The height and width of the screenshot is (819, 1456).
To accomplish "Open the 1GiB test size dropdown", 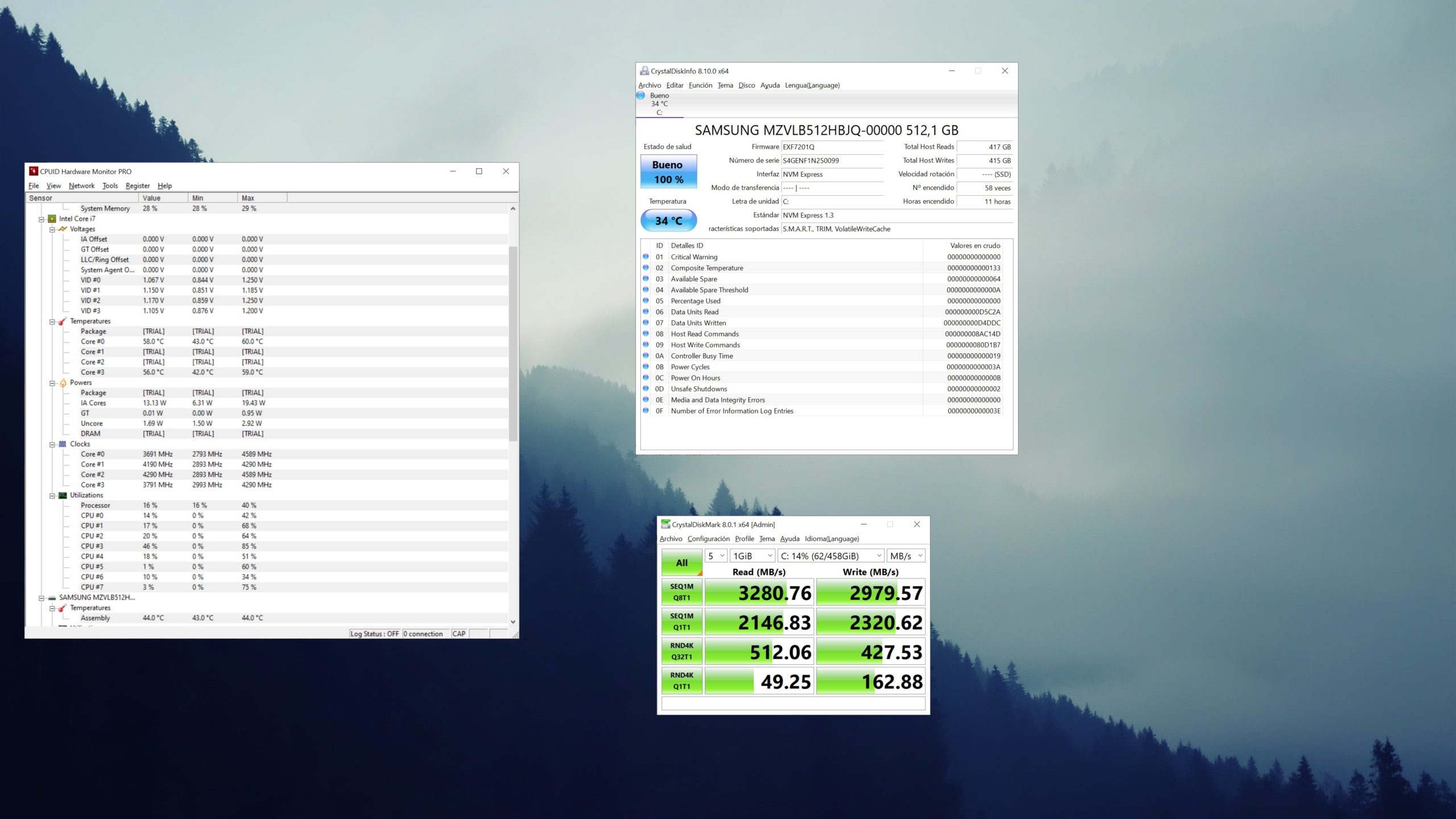I will point(752,556).
